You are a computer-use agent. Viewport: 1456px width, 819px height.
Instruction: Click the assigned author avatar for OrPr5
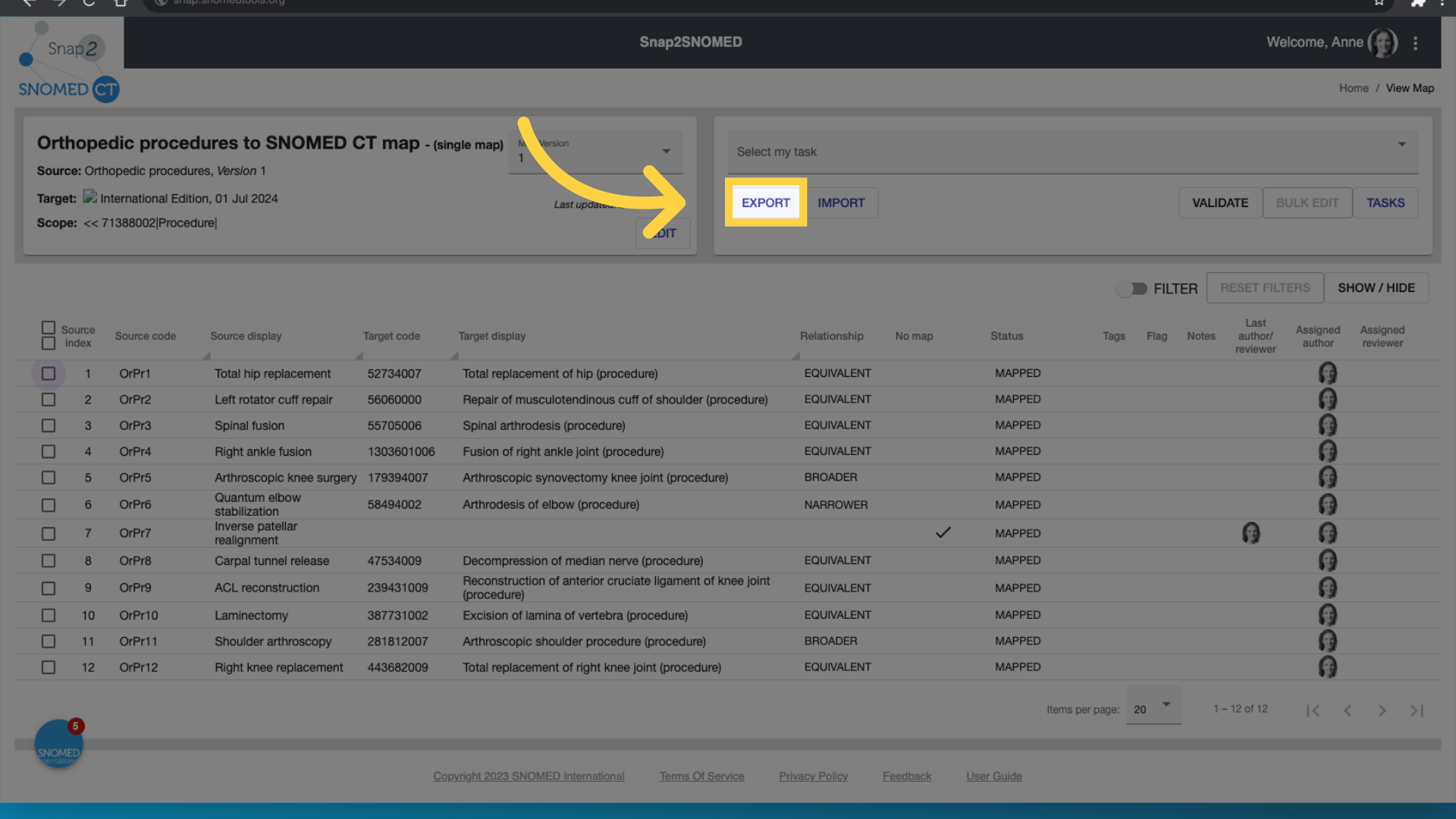click(x=1327, y=477)
